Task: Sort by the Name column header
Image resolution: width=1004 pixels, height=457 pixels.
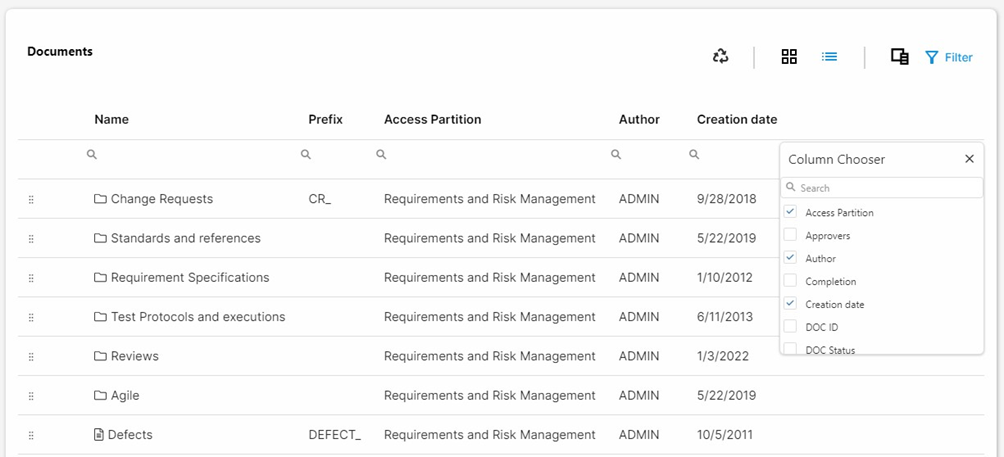Action: [x=111, y=119]
